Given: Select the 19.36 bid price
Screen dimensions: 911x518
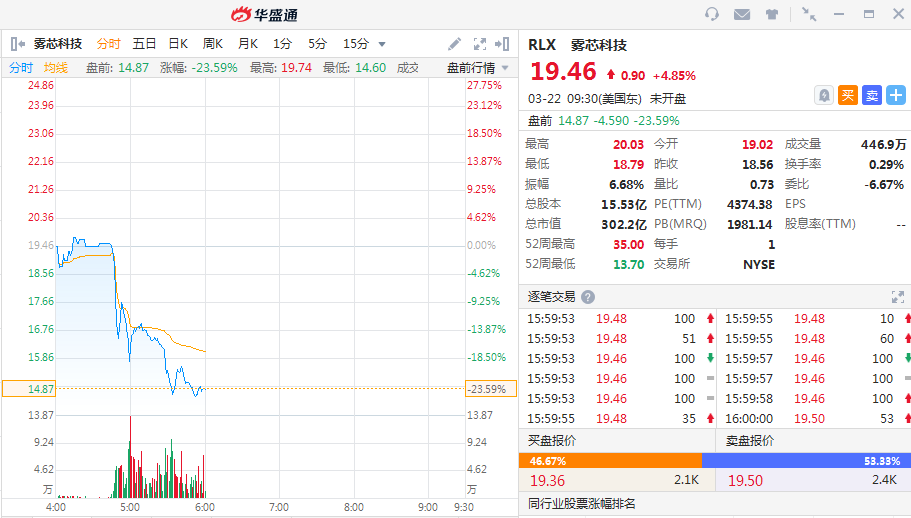Looking at the screenshot, I should [547, 481].
